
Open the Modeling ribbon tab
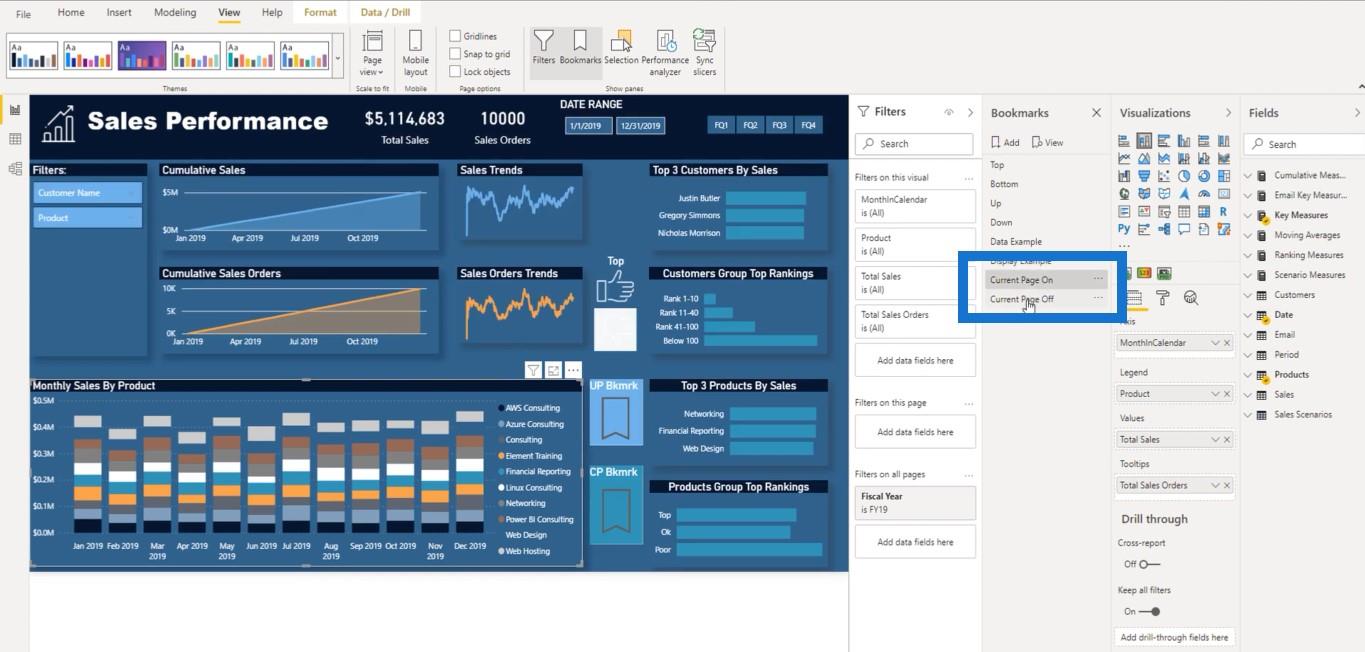[x=175, y=13]
